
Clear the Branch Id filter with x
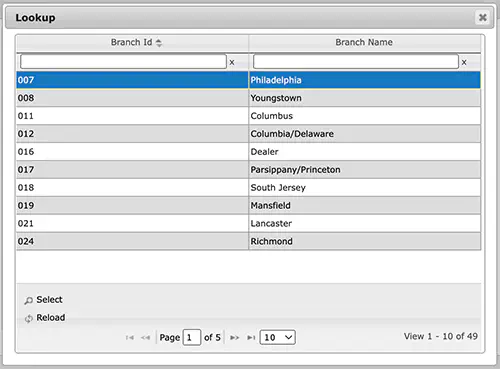click(x=232, y=62)
